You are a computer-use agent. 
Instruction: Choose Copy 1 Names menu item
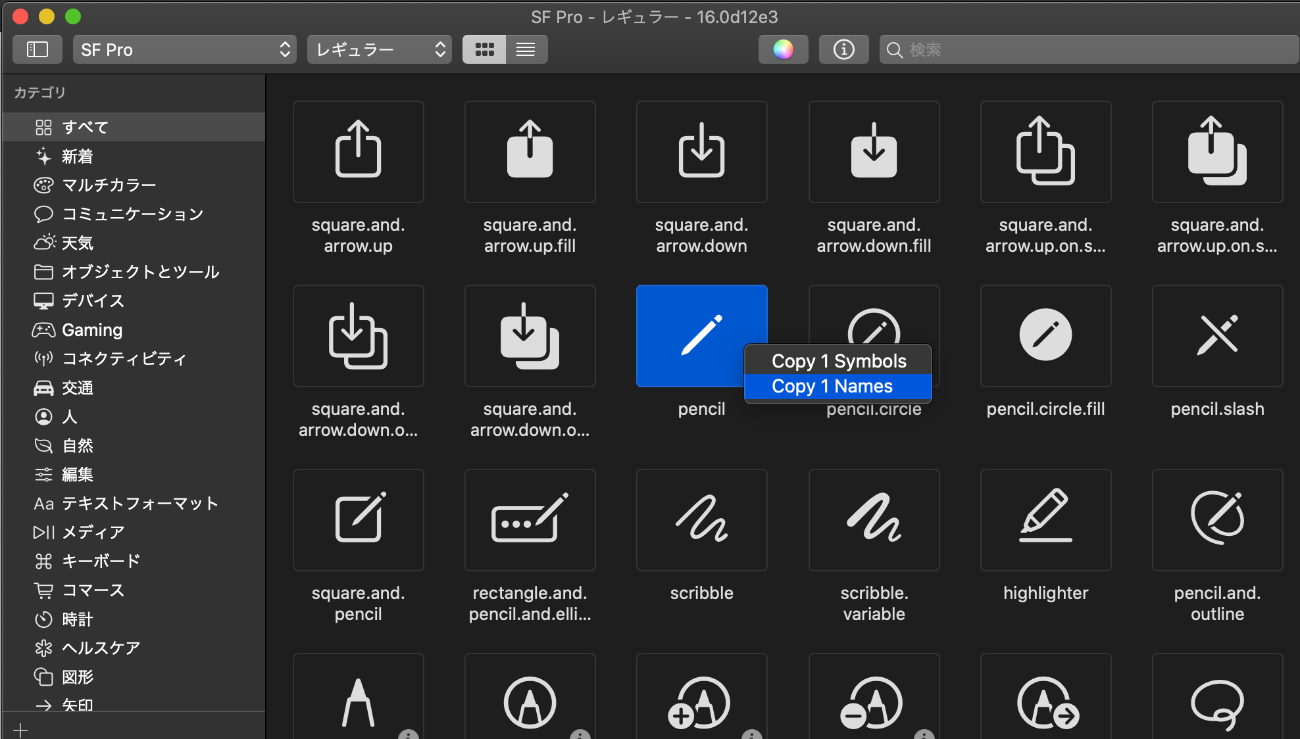click(838, 386)
